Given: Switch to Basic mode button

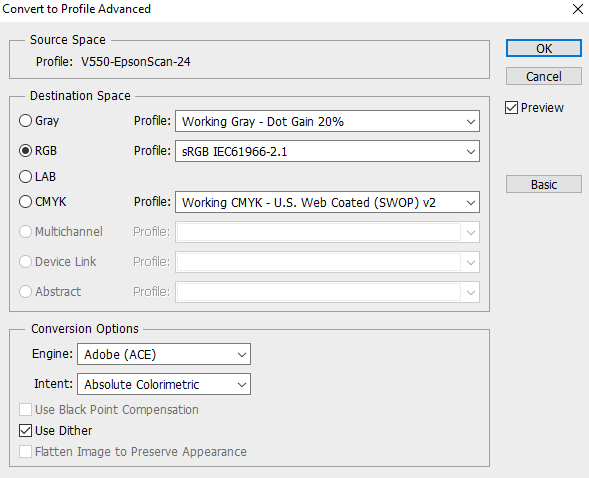Looking at the screenshot, I should (x=544, y=184).
